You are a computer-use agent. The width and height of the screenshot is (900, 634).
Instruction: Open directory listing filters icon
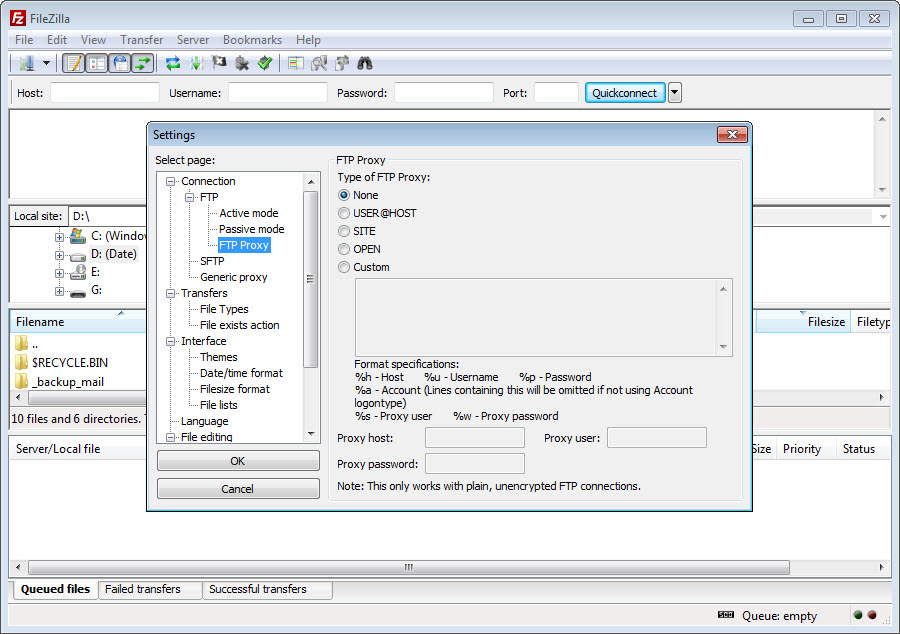[296, 63]
